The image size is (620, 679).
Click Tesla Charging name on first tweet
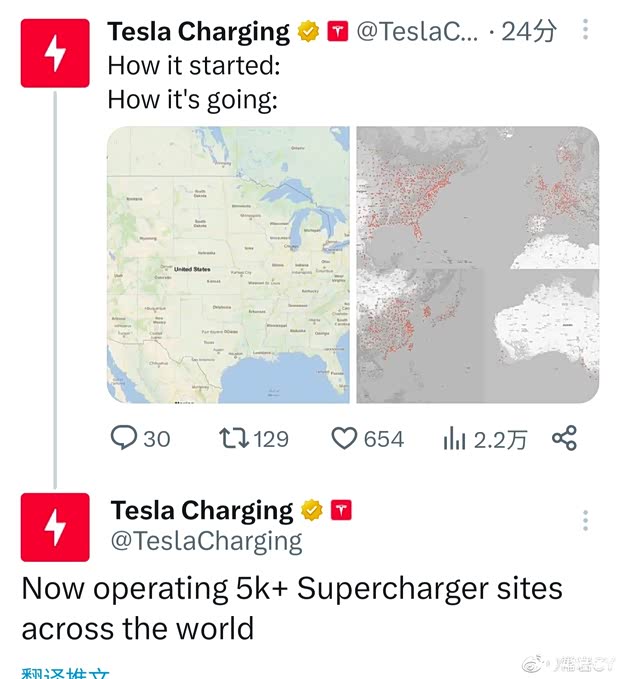(x=198, y=32)
